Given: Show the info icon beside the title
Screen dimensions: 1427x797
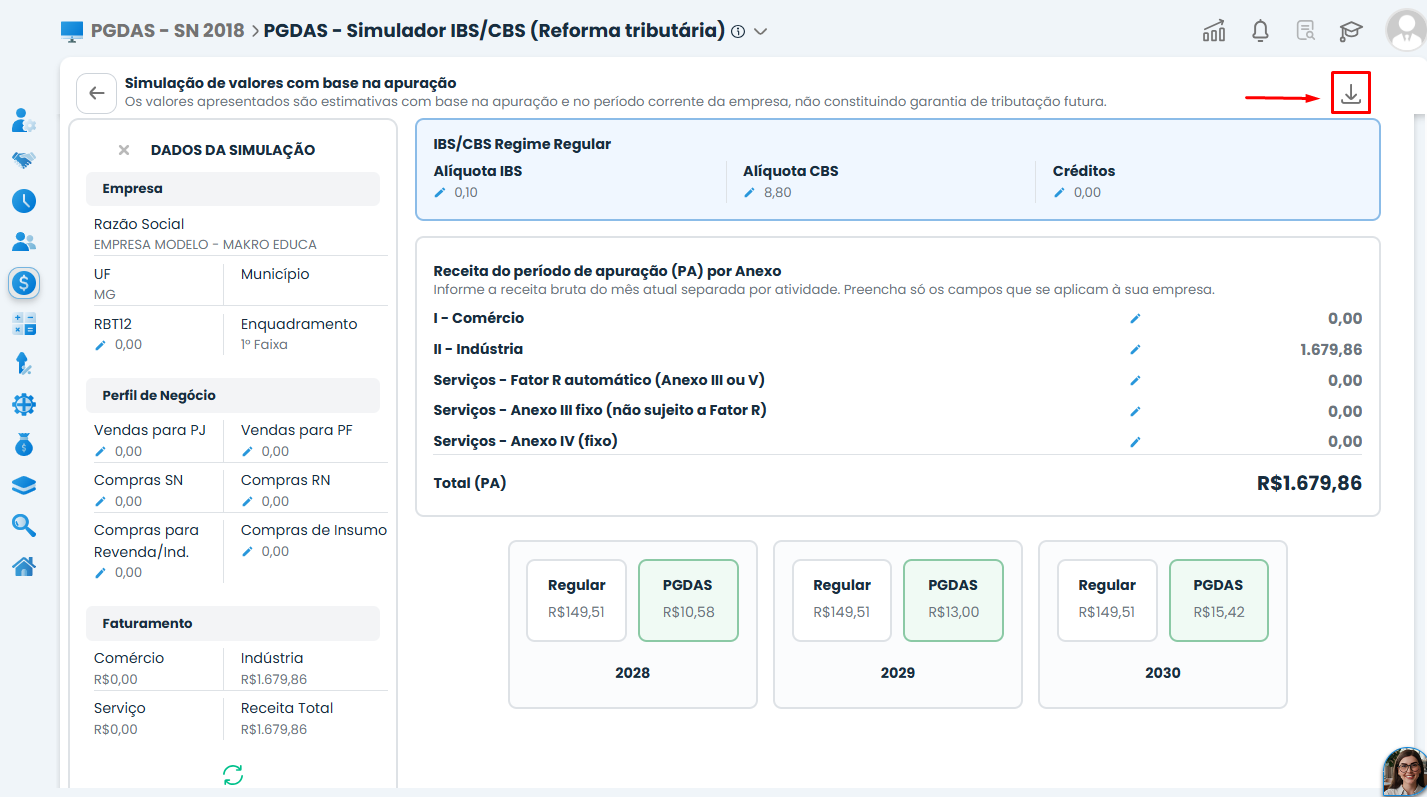Looking at the screenshot, I should 738,32.
